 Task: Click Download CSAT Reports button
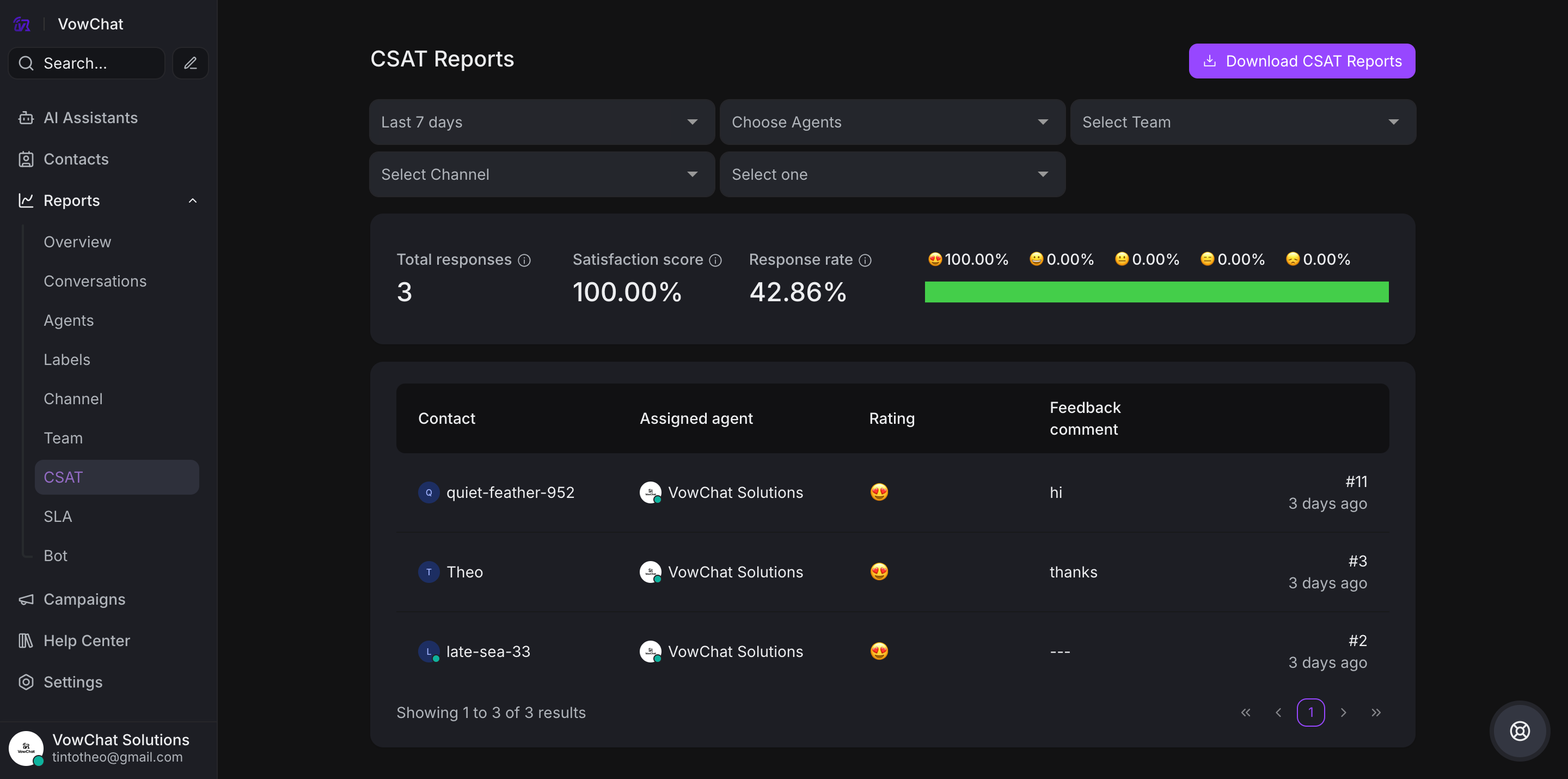(1301, 61)
